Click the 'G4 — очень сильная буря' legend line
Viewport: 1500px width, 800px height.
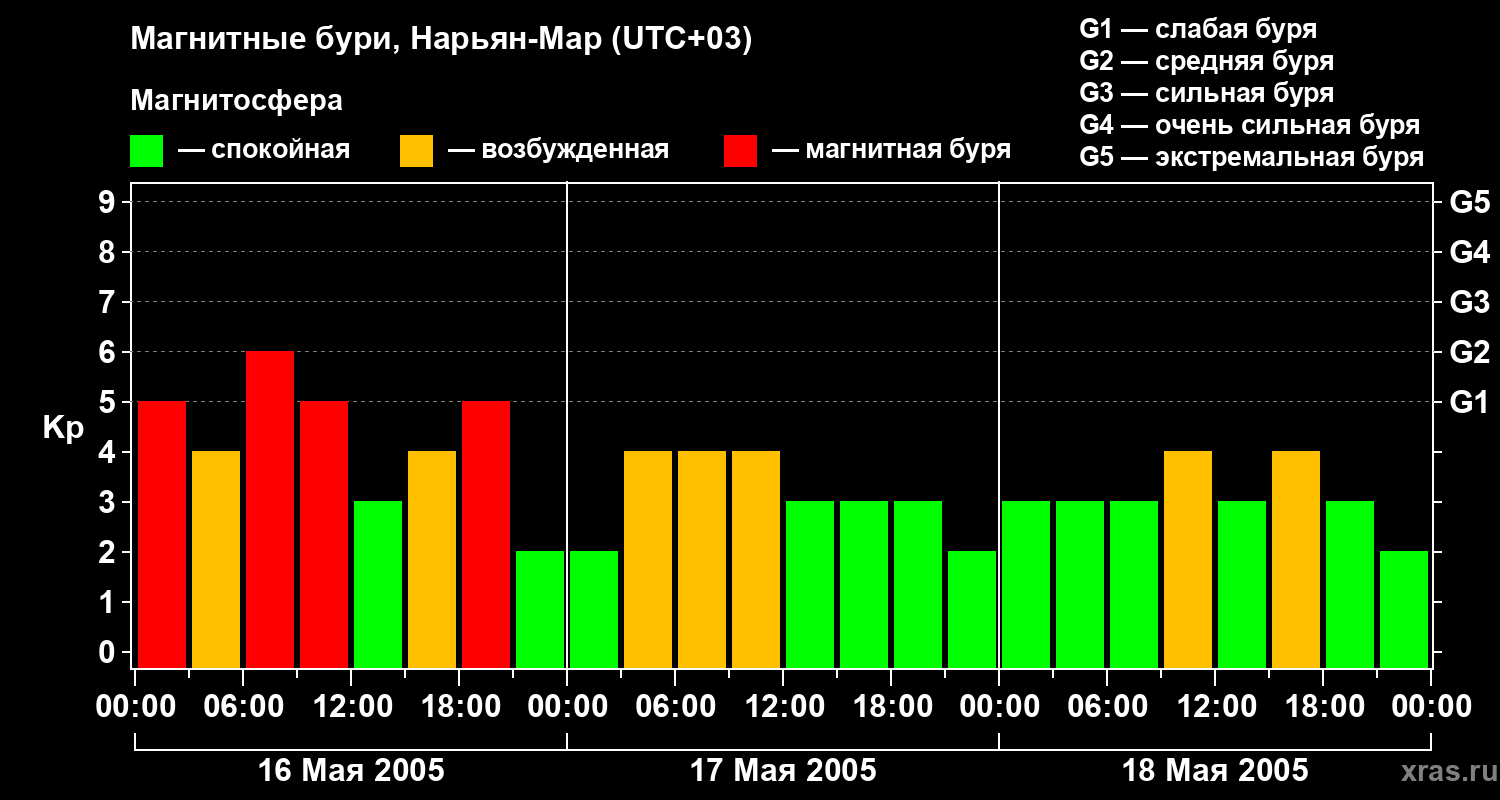(1249, 125)
